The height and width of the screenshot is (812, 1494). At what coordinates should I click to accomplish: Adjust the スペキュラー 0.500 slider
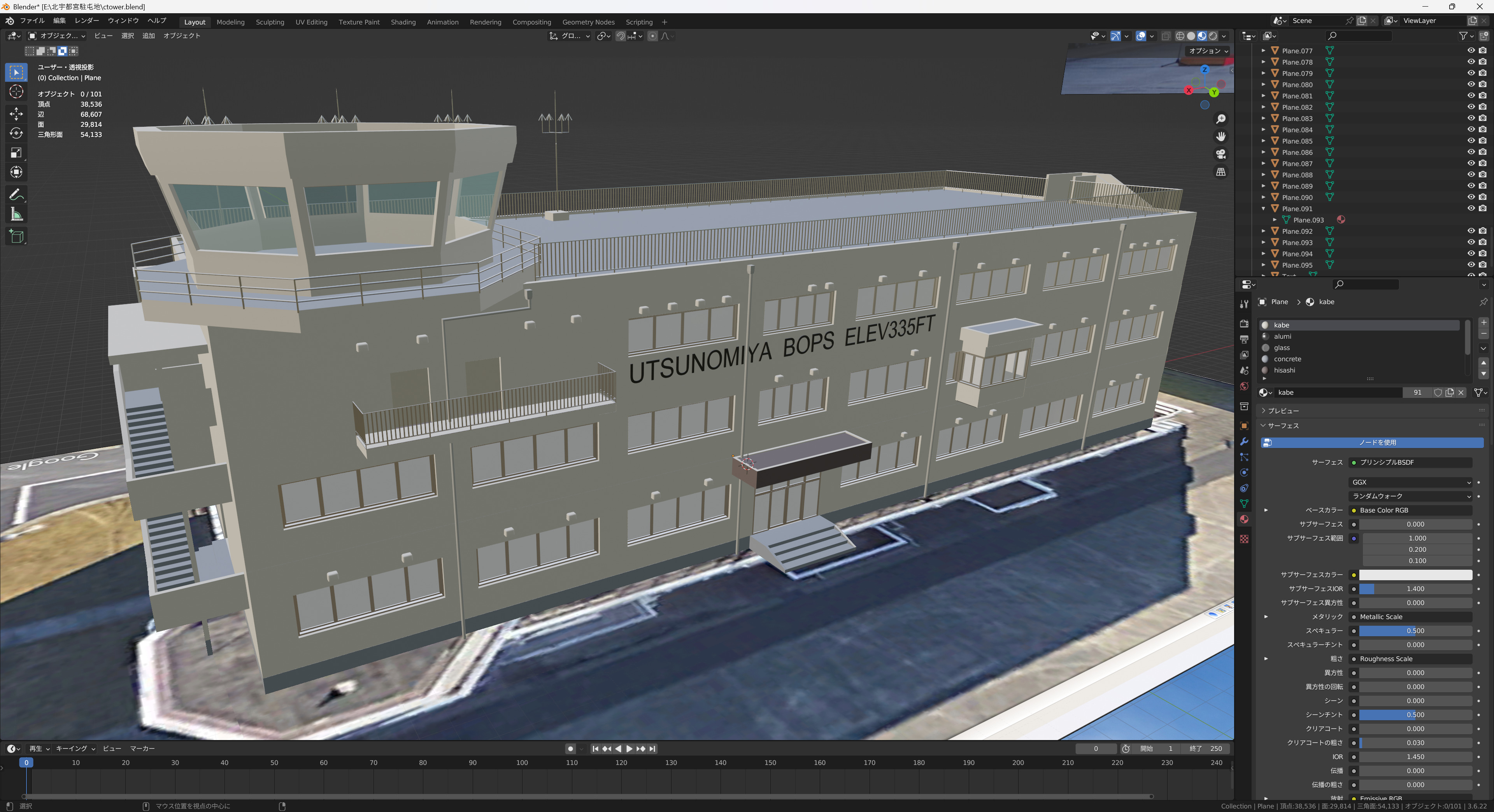pos(1415,631)
